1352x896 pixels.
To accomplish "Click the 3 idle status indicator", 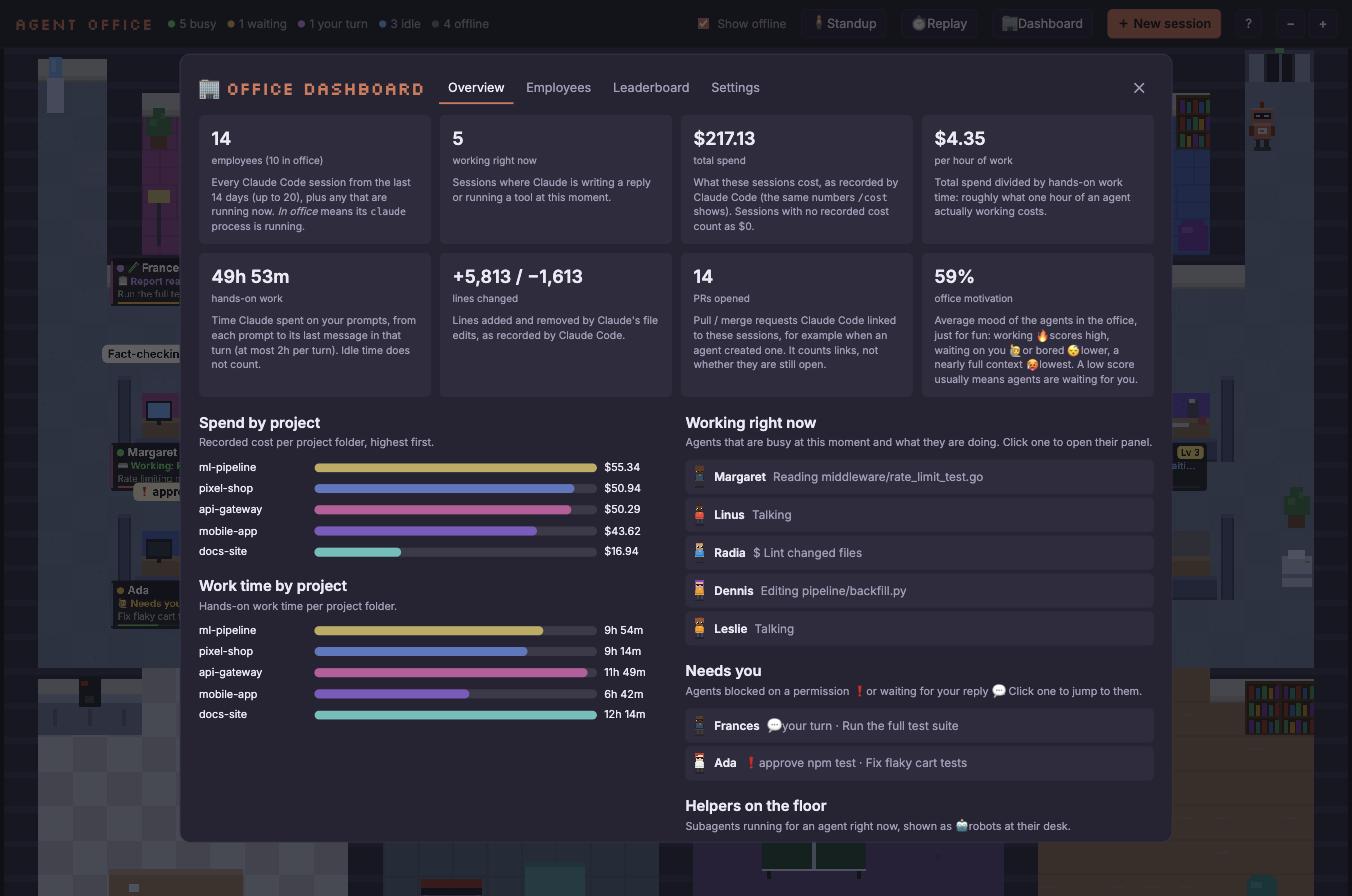I will pos(400,24).
